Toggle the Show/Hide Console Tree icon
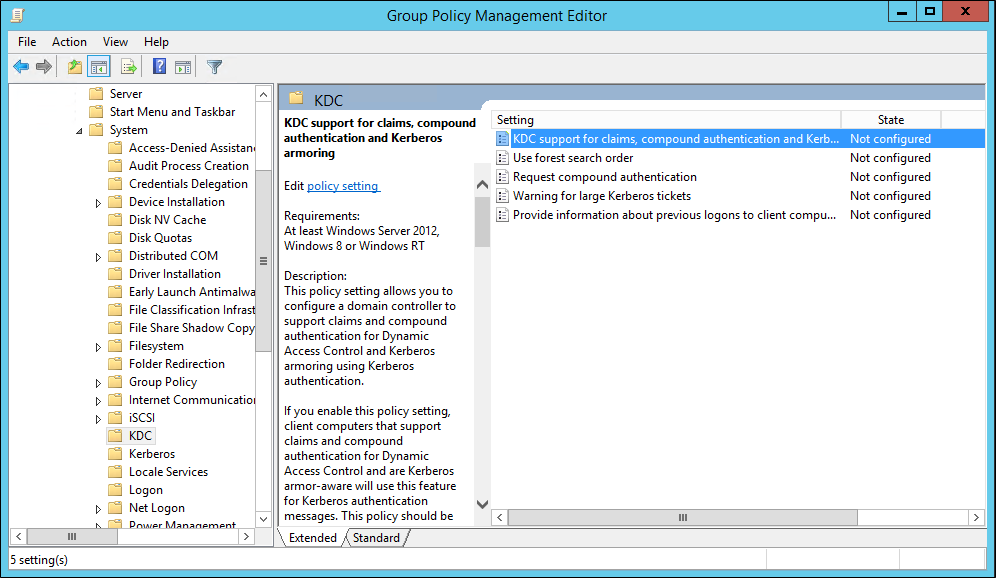 coord(97,66)
